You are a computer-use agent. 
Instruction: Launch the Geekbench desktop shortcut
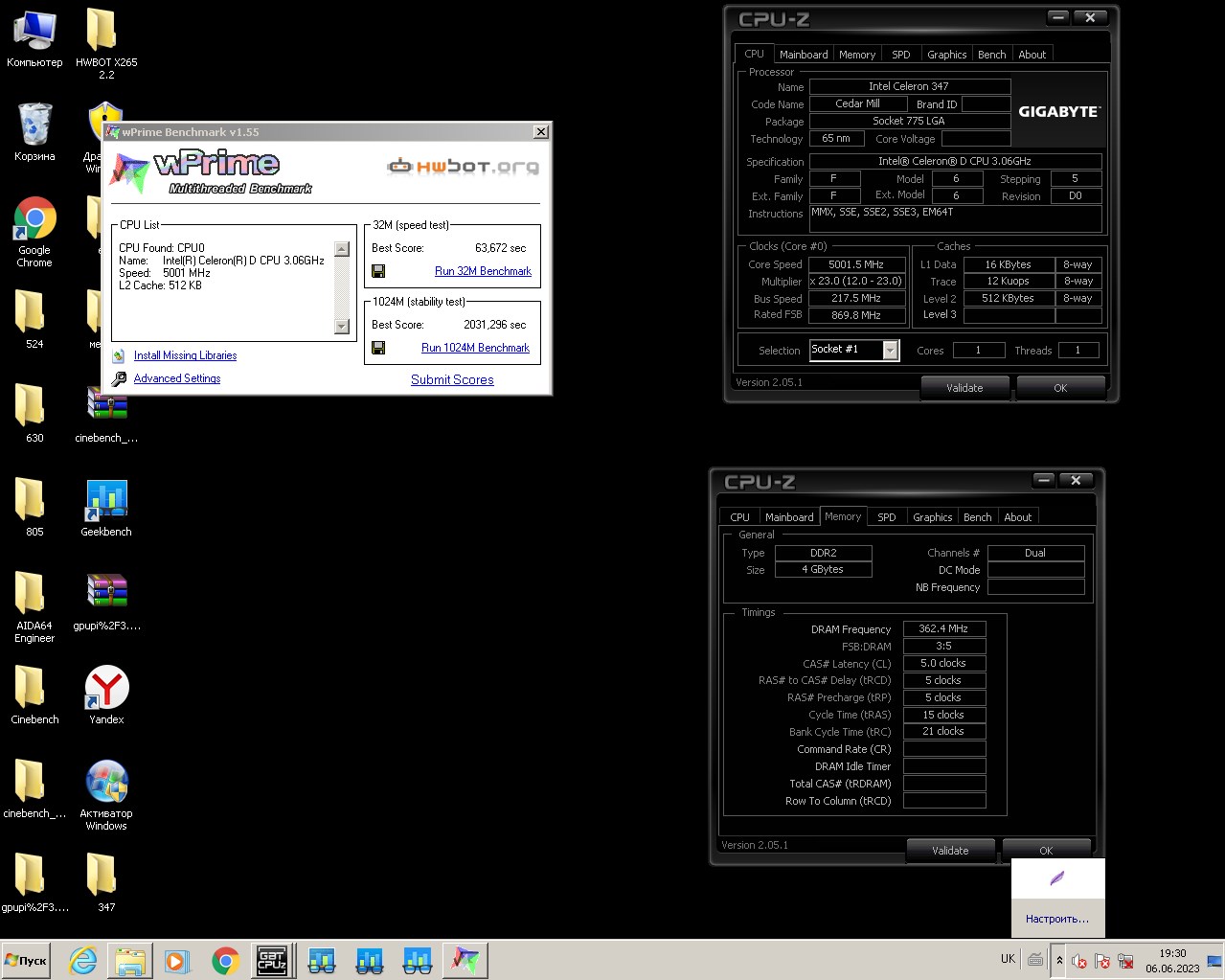106,508
